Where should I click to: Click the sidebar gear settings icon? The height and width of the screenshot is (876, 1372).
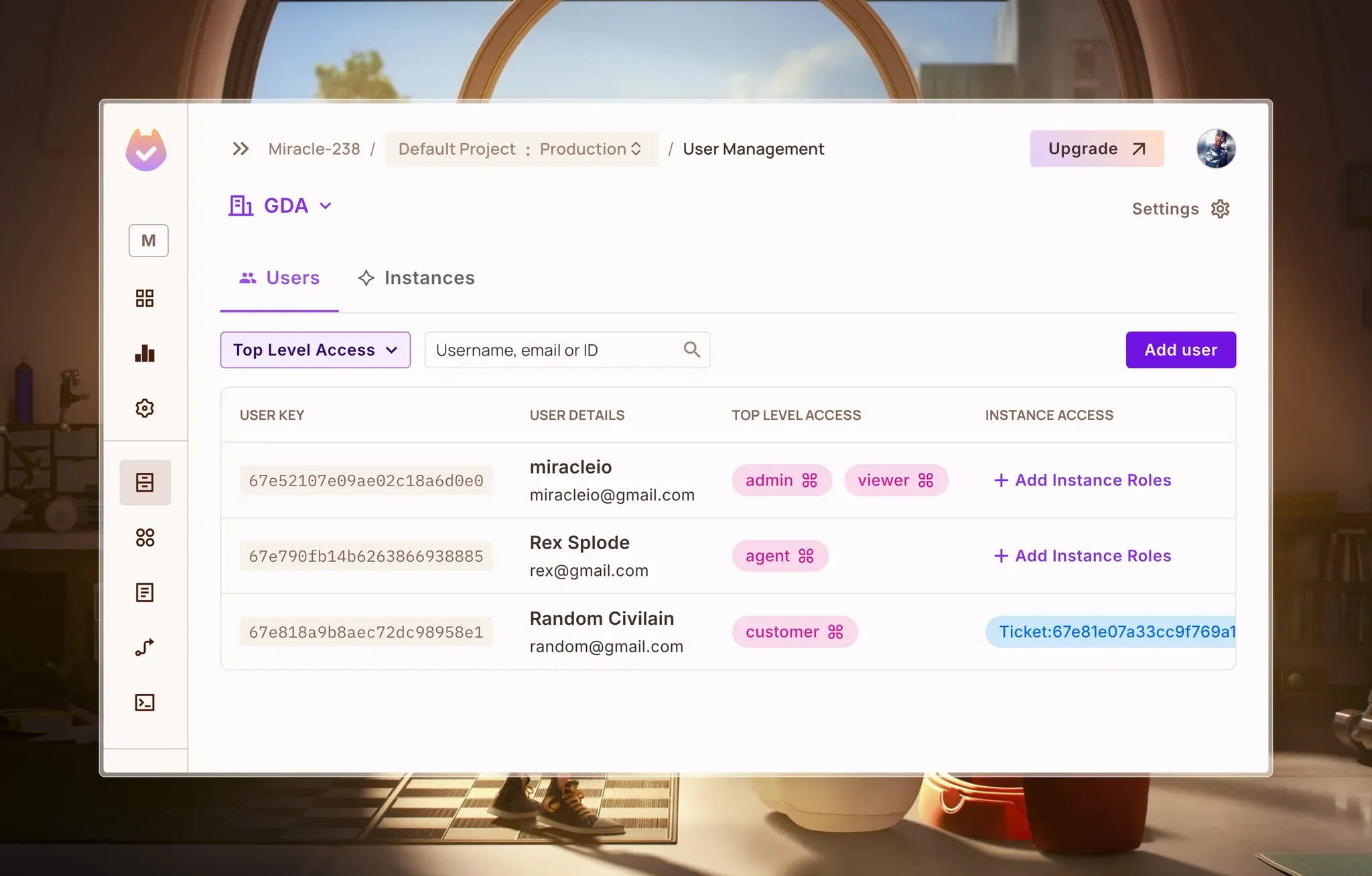pos(145,408)
